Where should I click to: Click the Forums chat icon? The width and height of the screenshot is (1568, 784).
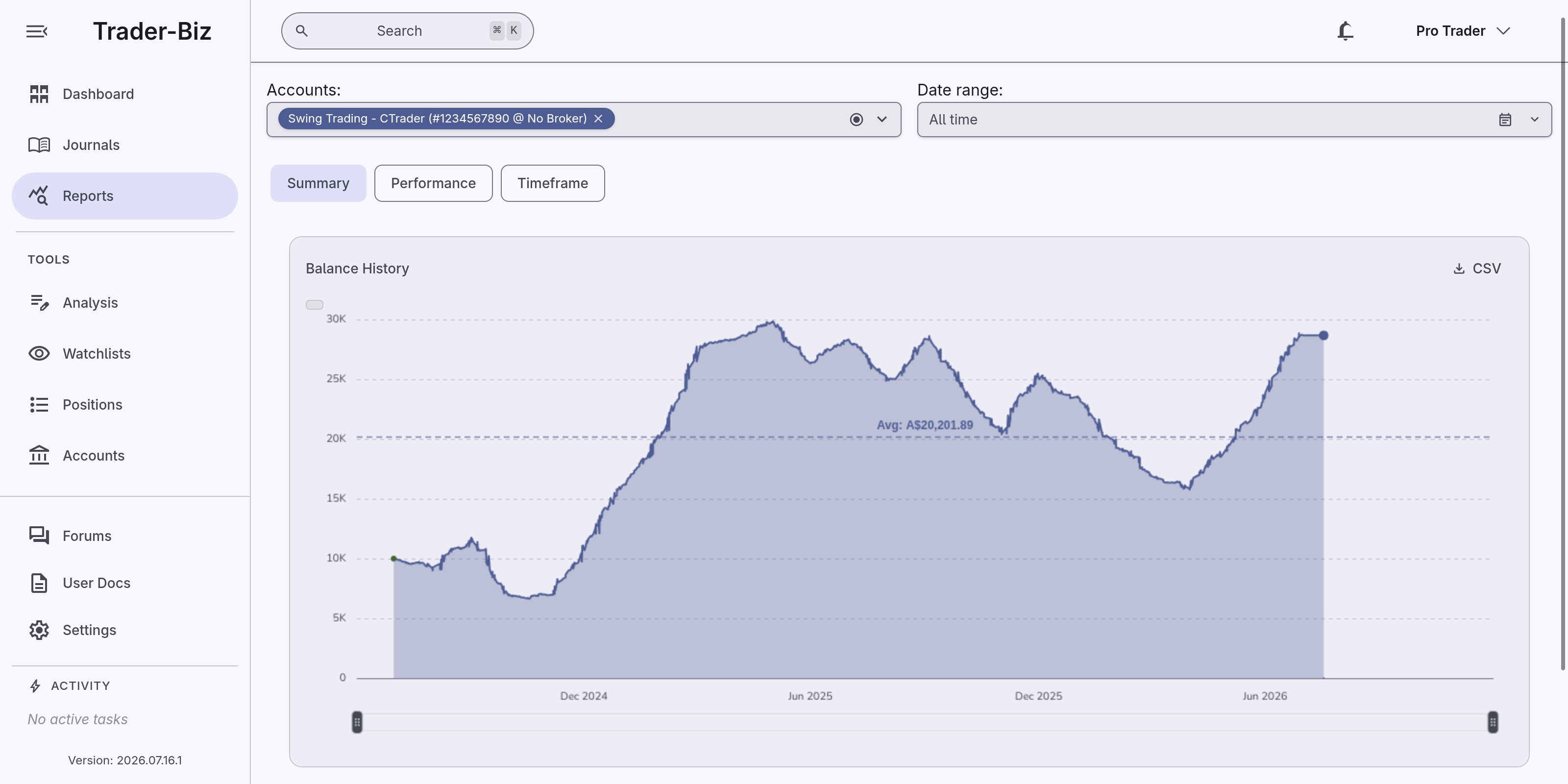click(39, 536)
